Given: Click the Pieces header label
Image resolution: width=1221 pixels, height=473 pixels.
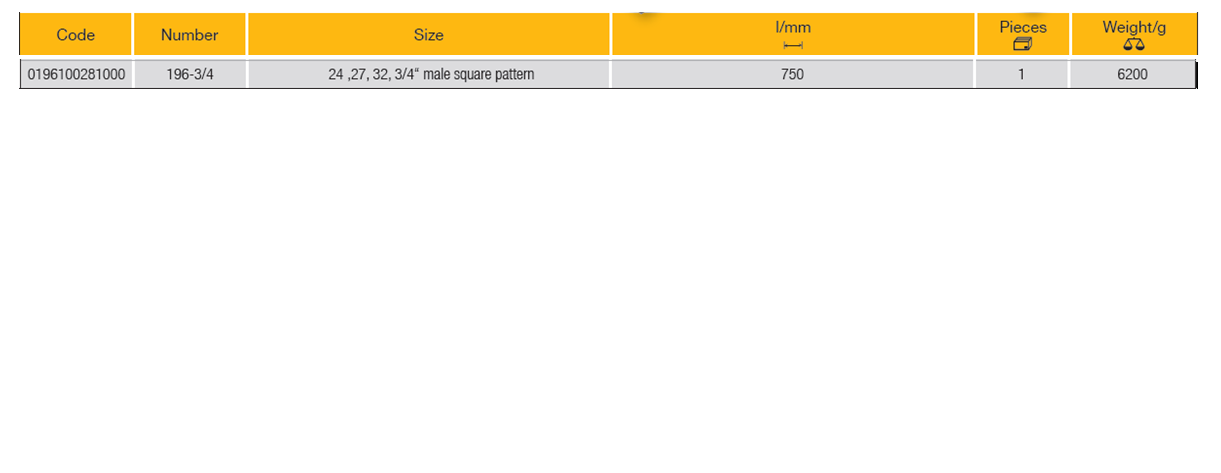Looking at the screenshot, I should pos(1023,27).
